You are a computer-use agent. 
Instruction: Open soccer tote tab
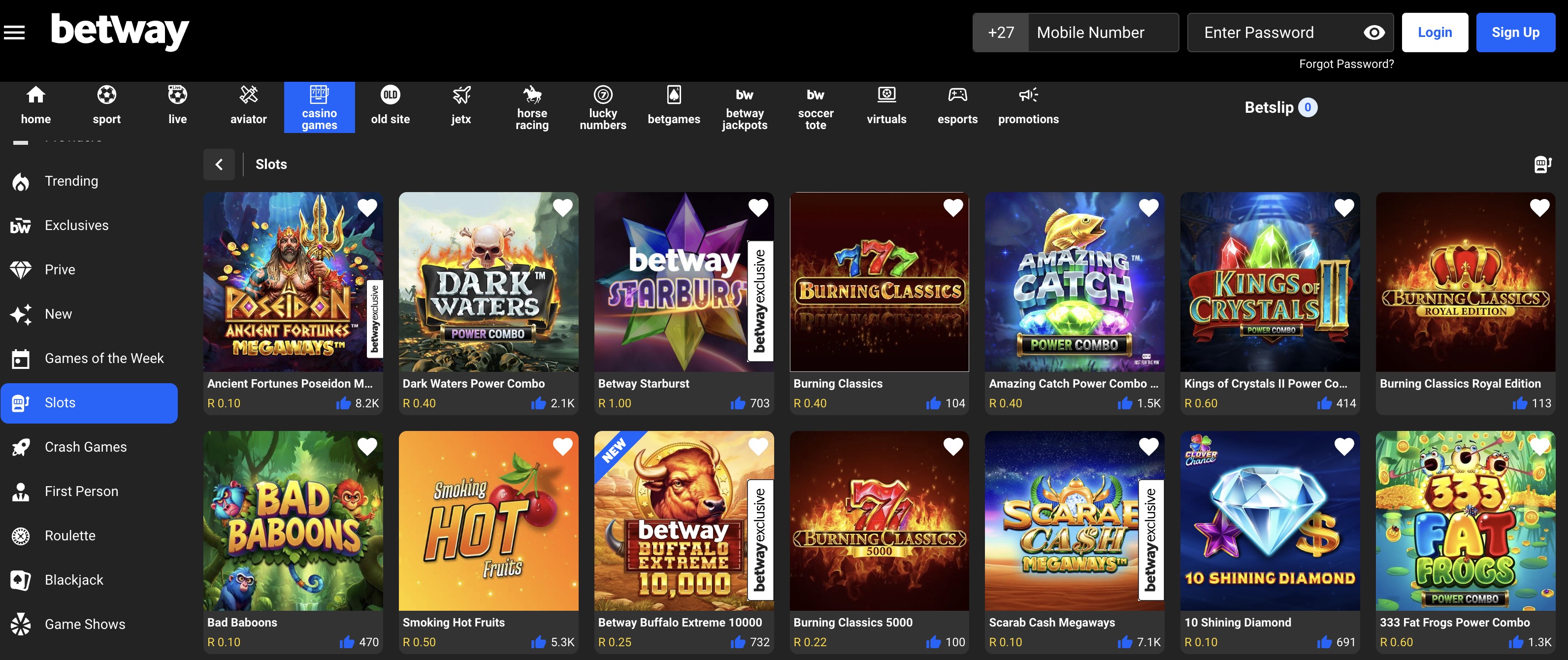pos(816,106)
